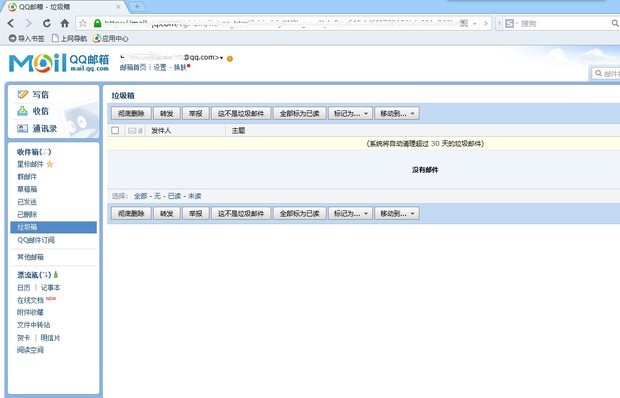Close the QQ邮箱 - 垃圾箱 browser tab
This screenshot has height=398, width=620.
coord(118,7)
